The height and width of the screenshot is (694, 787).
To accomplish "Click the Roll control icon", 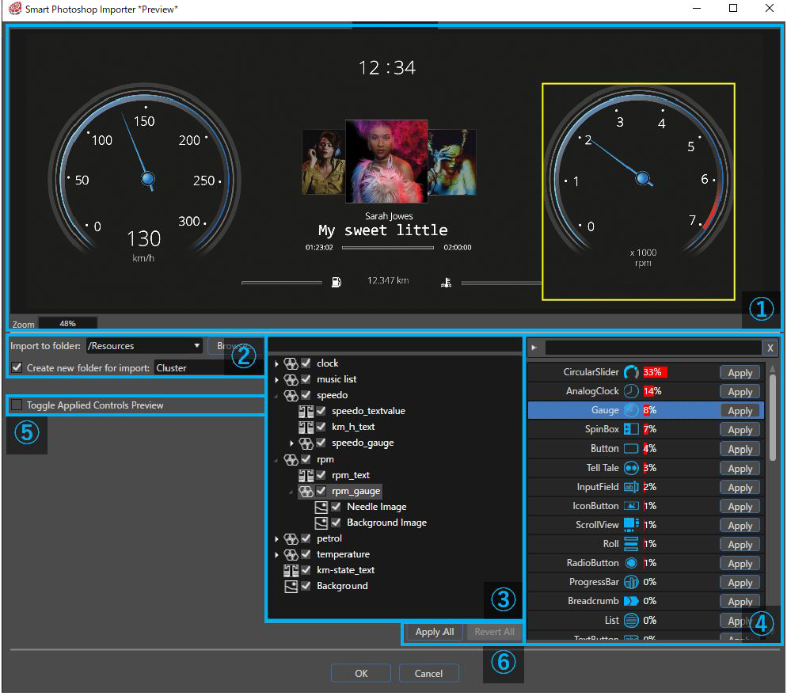I will click(x=631, y=544).
